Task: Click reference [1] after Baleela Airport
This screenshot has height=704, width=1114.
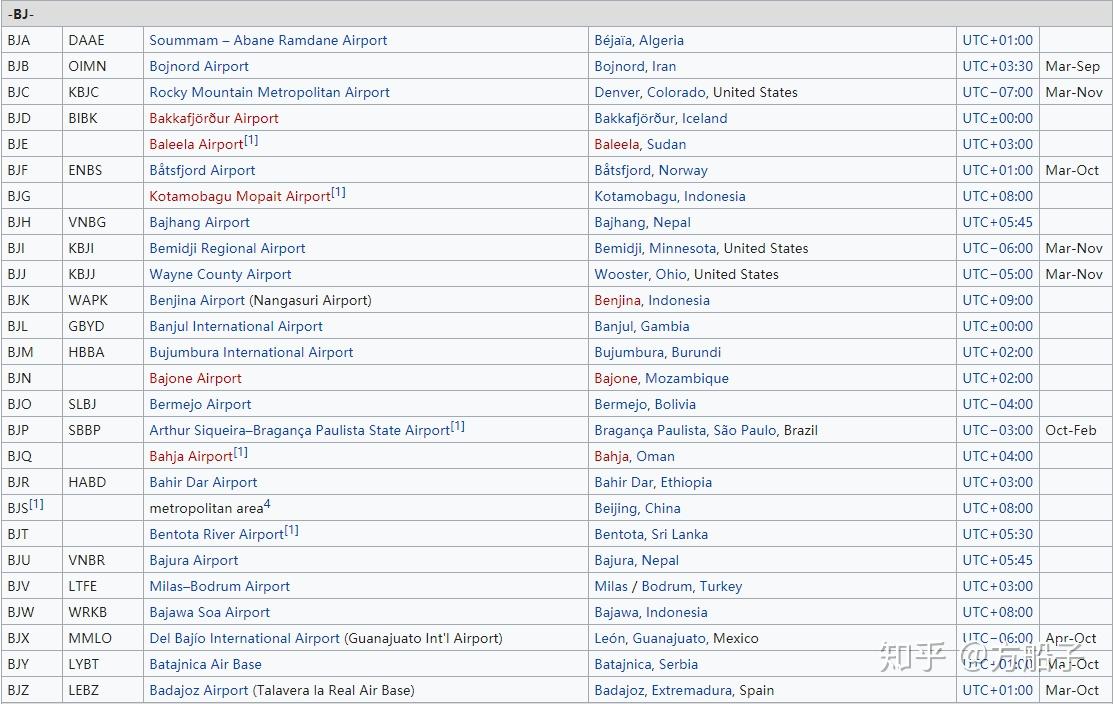Action: pyautogui.click(x=252, y=141)
